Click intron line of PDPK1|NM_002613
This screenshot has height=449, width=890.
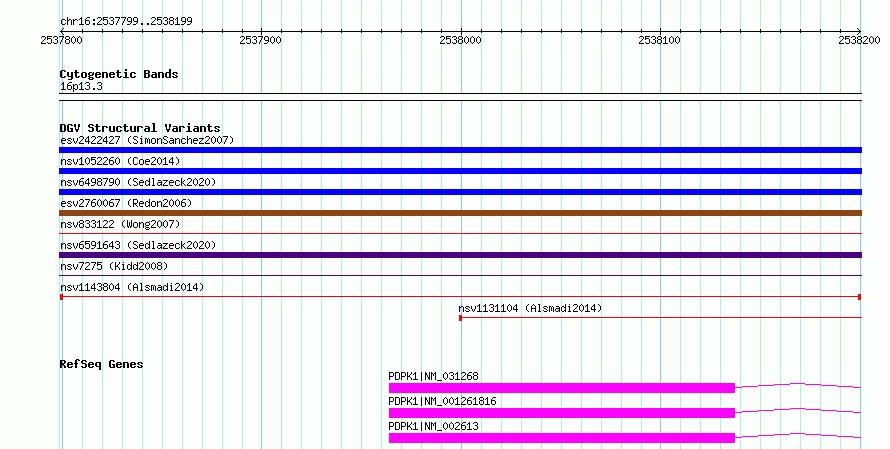[x=798, y=434]
